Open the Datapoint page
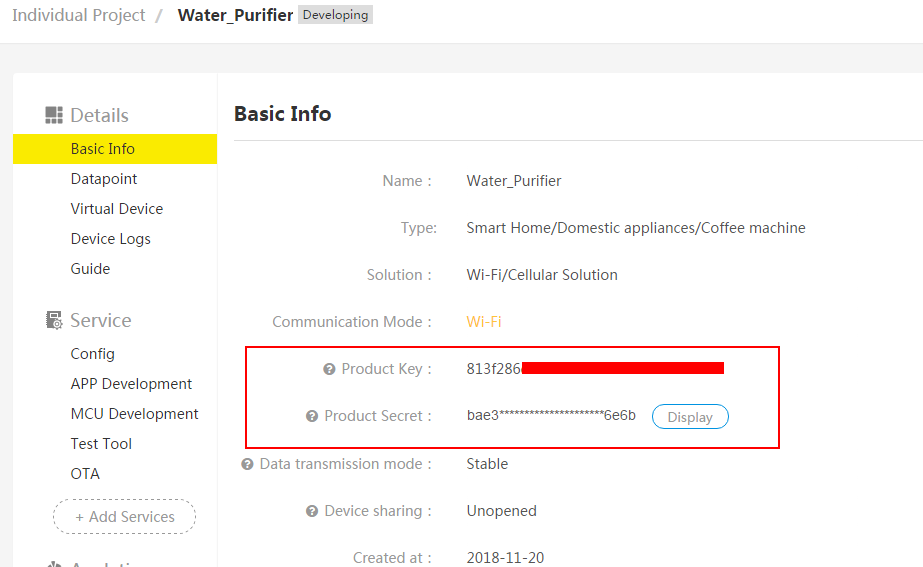 [104, 179]
